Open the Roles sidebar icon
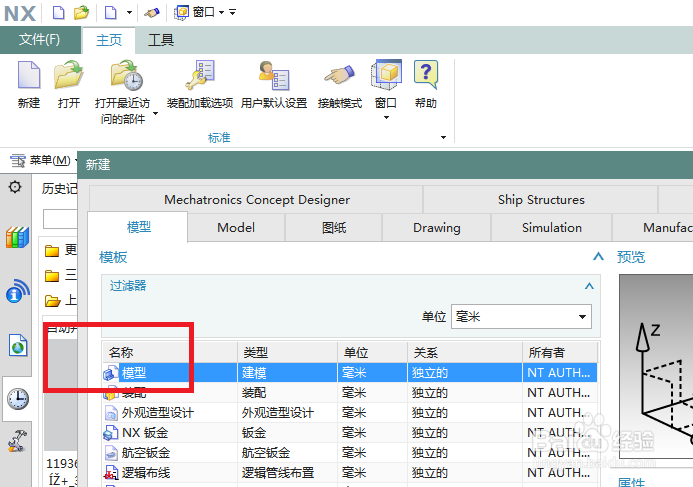The width and height of the screenshot is (693, 487). point(17,441)
